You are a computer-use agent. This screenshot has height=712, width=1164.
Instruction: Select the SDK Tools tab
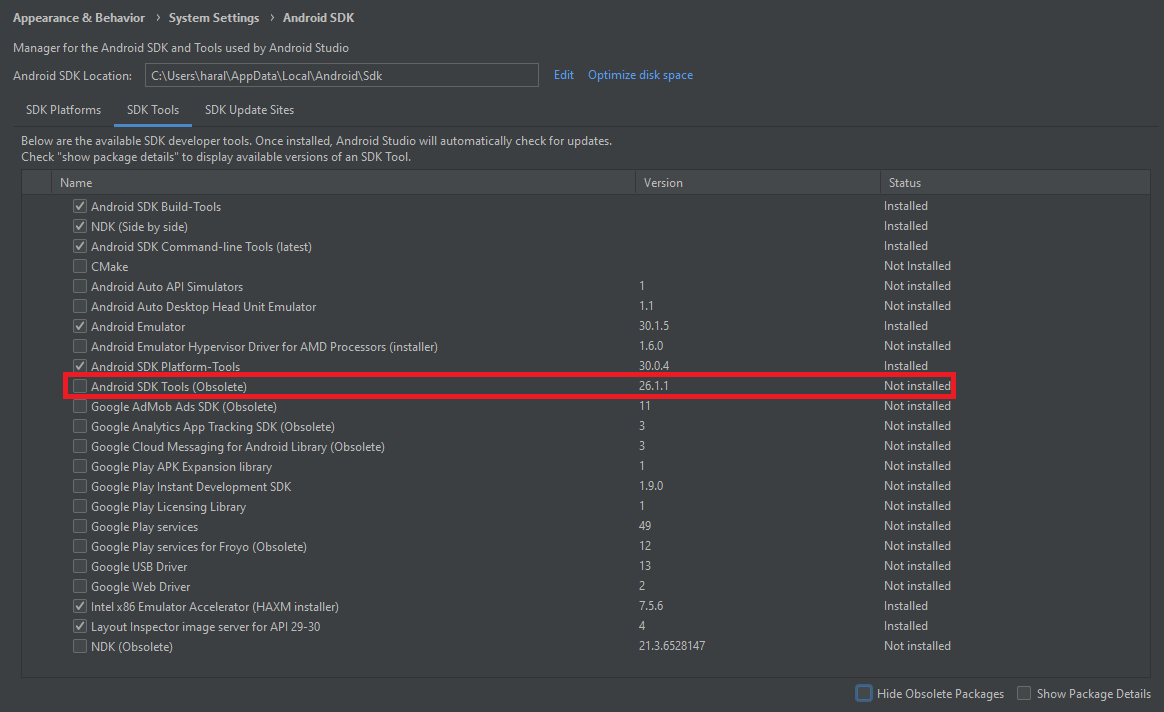[153, 110]
